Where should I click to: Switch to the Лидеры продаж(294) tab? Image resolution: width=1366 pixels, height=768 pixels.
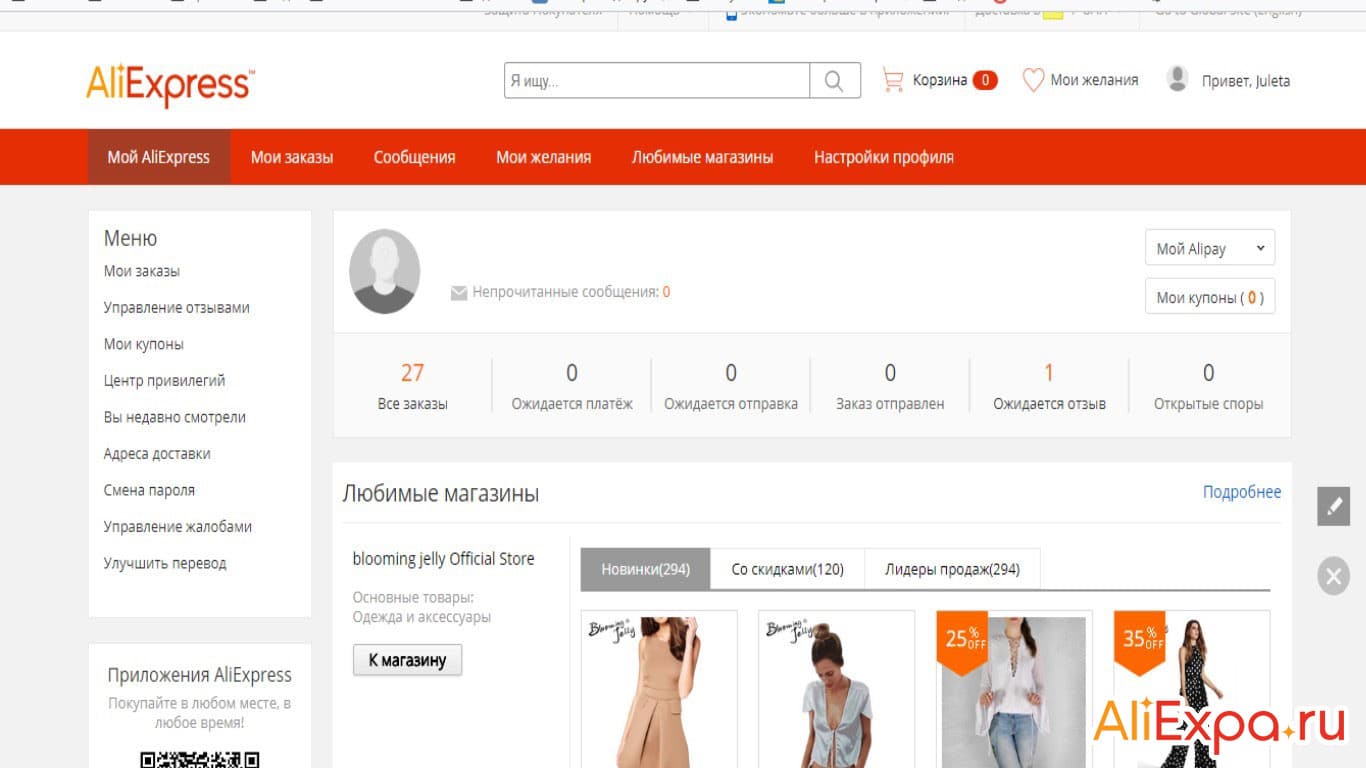[x=952, y=569]
